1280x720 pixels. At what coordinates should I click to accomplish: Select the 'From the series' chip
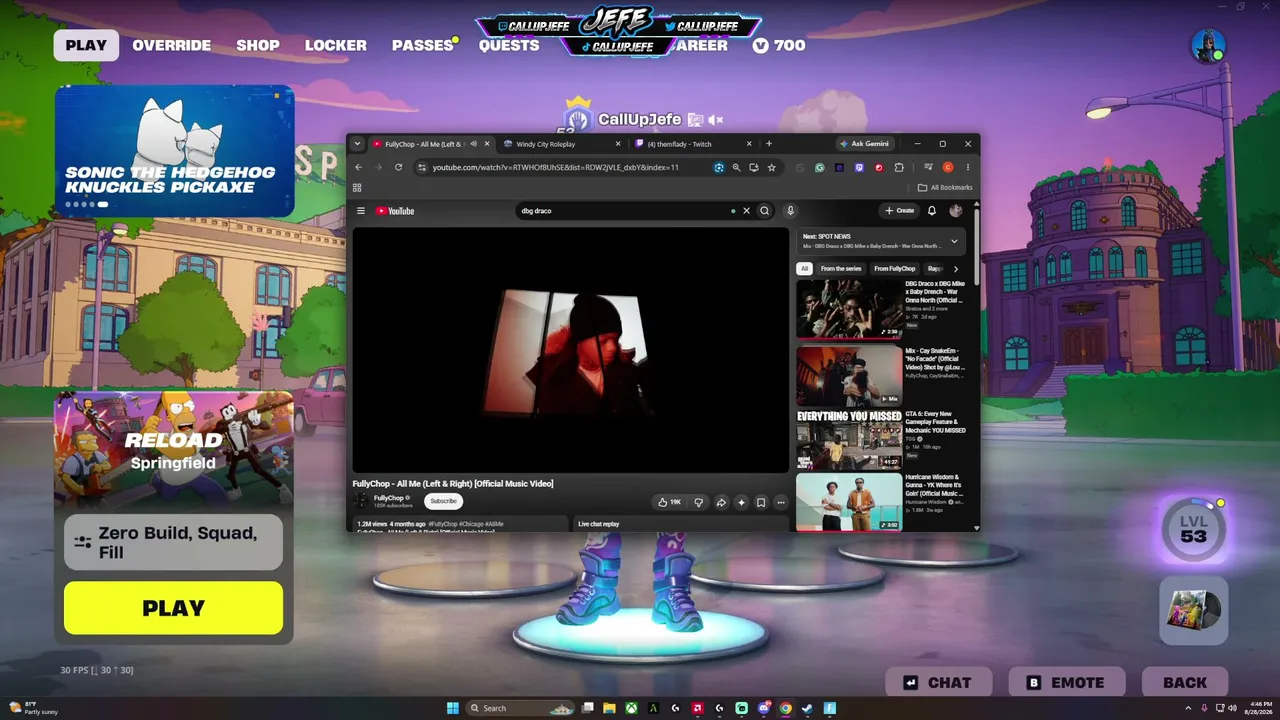coord(841,269)
